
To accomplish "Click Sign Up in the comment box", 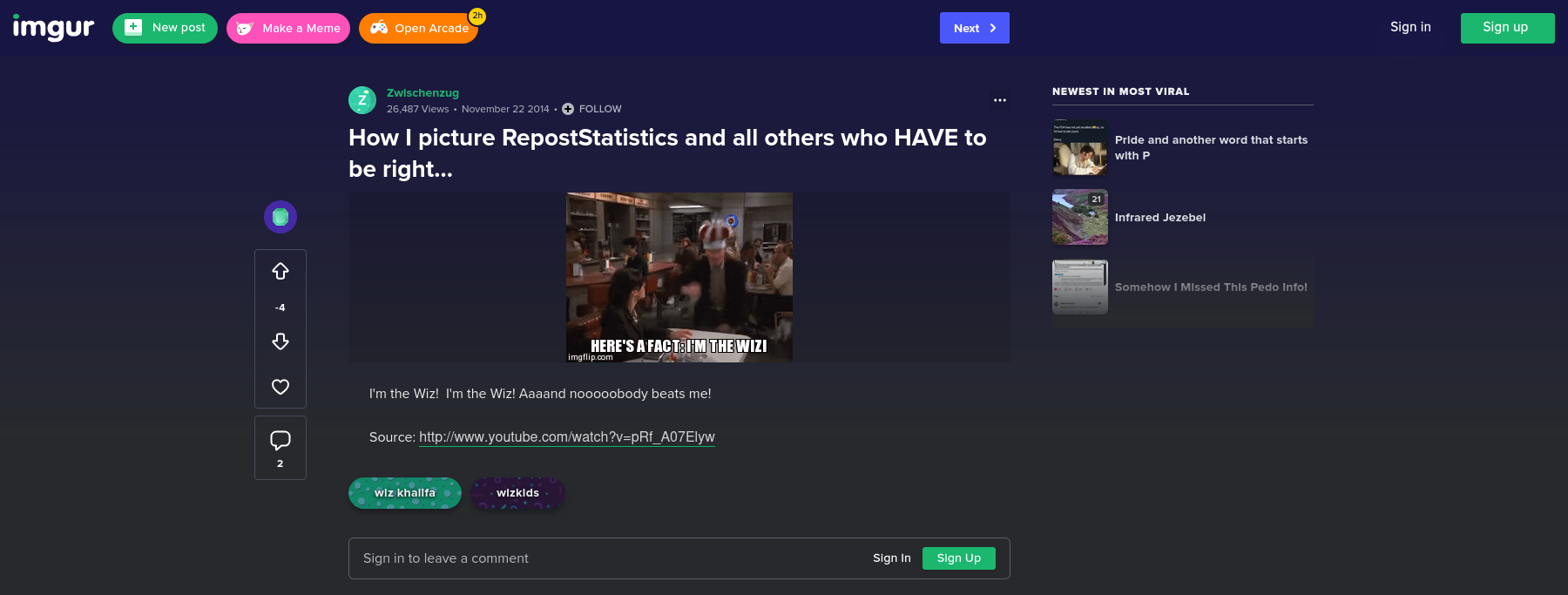I will click(959, 558).
